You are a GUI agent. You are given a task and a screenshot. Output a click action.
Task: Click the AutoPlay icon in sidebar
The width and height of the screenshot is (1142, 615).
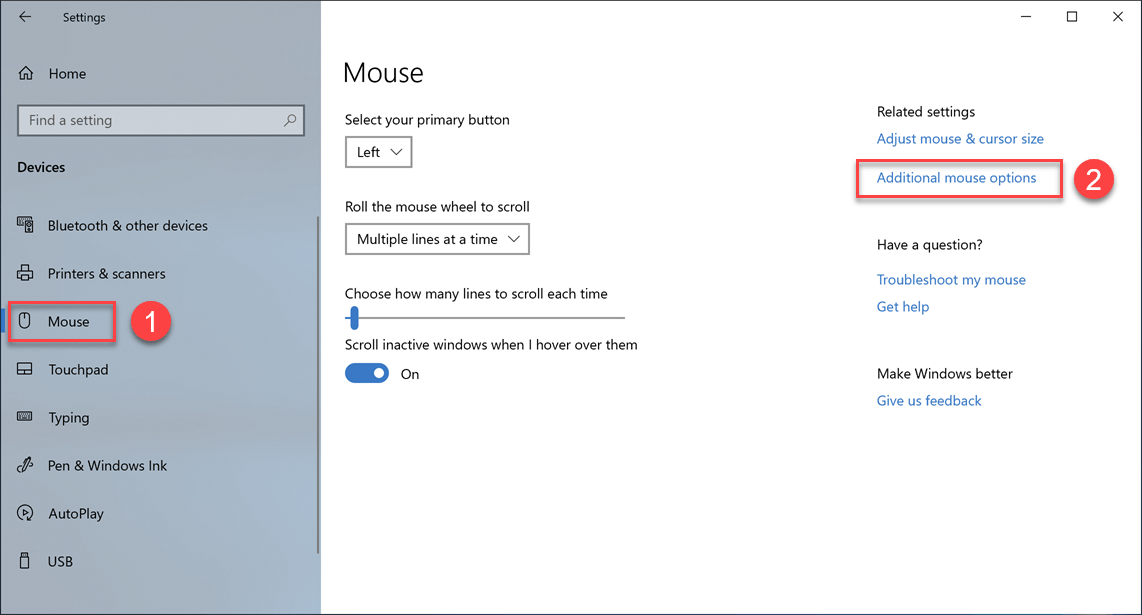[25, 513]
